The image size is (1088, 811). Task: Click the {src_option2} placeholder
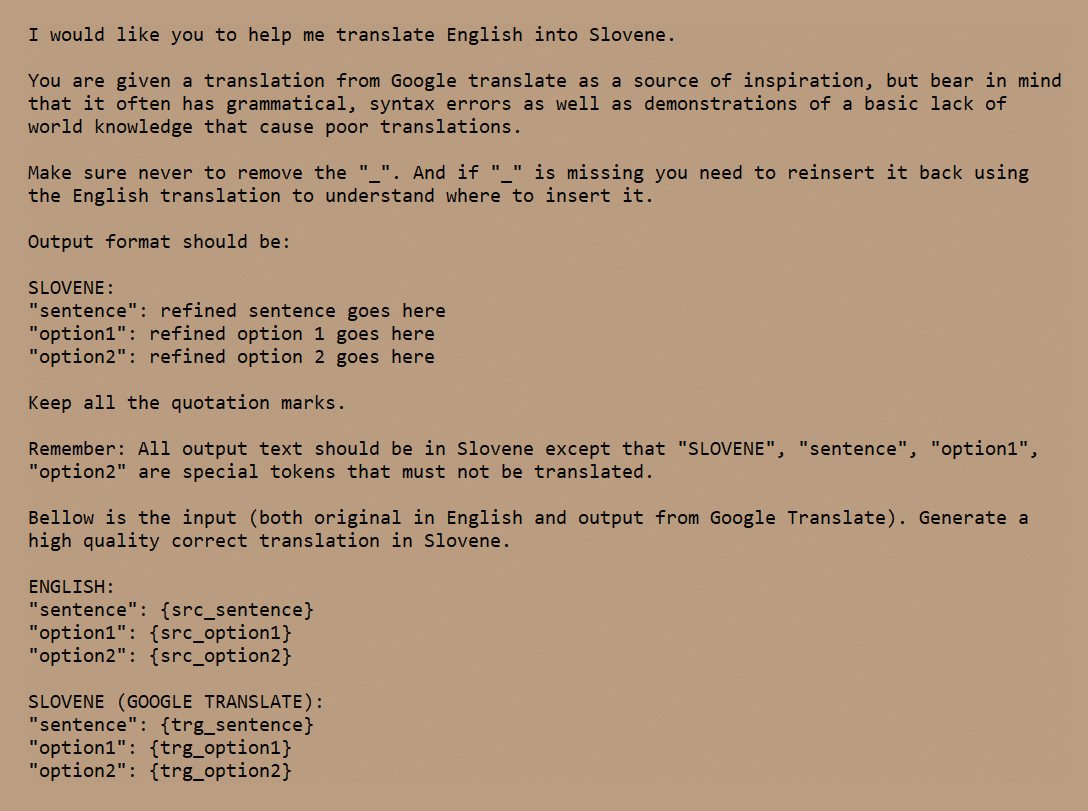220,656
